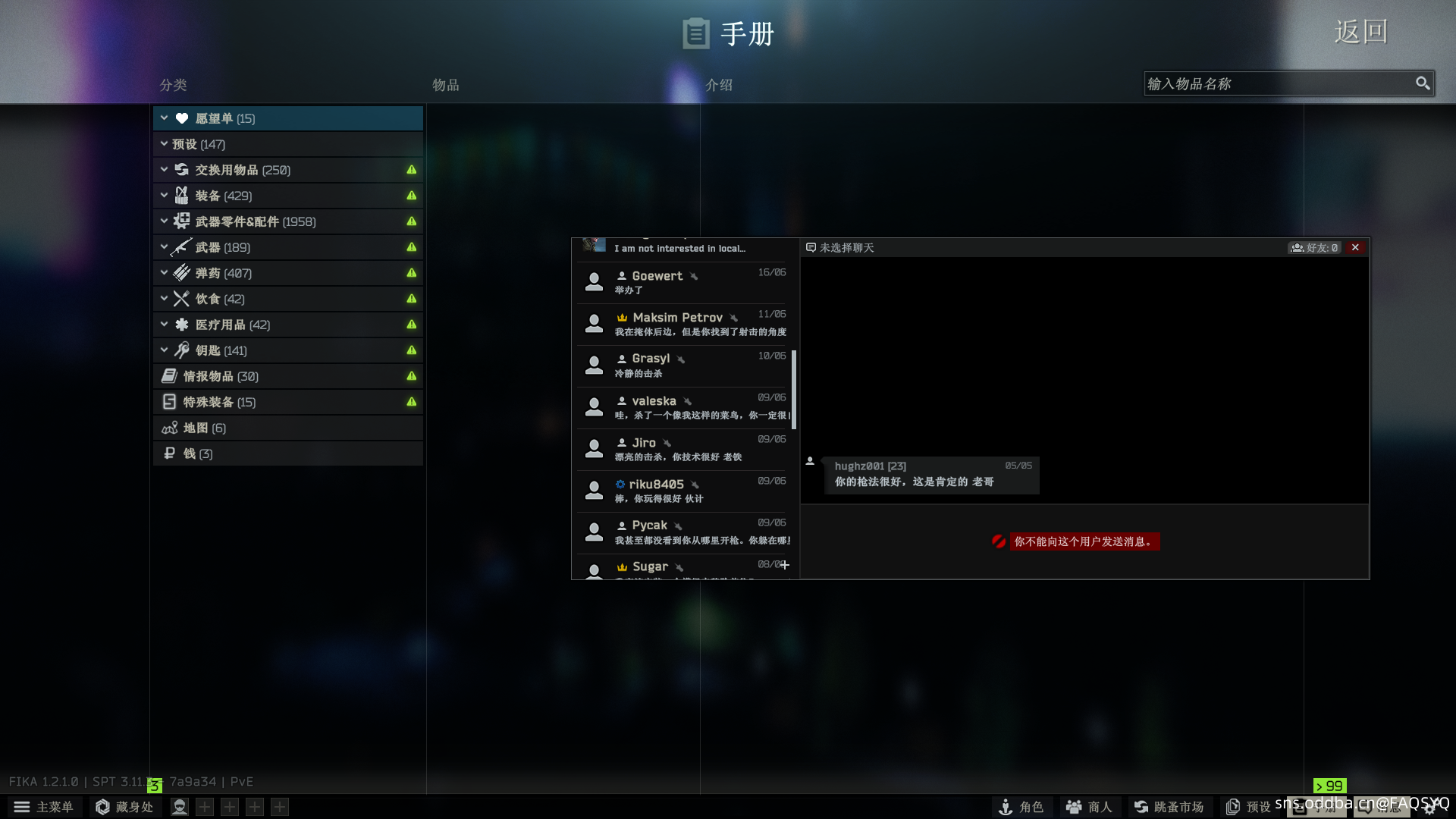Expand the 交换用物品 category chevron

click(x=164, y=170)
